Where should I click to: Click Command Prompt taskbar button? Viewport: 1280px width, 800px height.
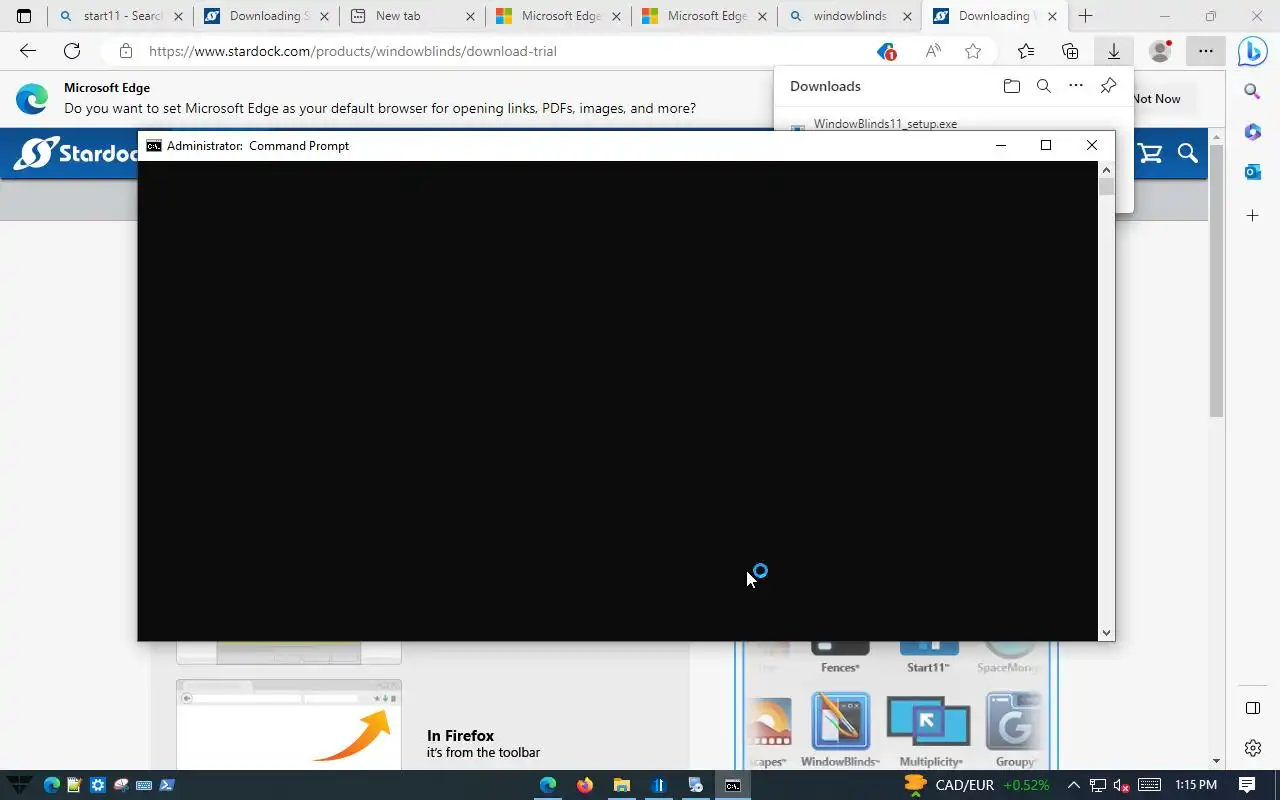(x=732, y=785)
